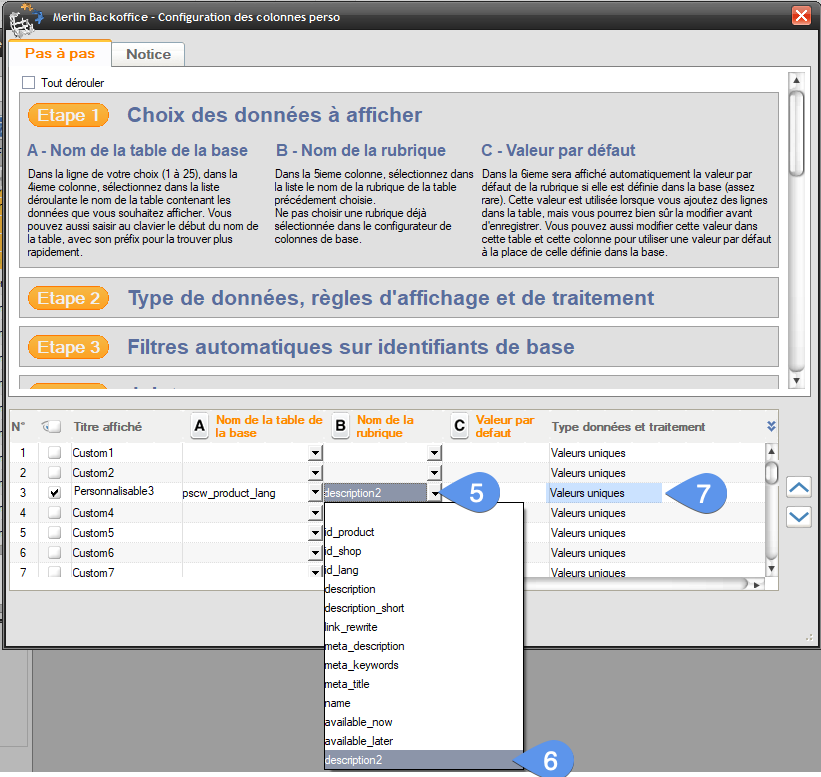Click the letter B column header badge
Image resolution: width=821 pixels, height=777 pixels.
[340, 427]
